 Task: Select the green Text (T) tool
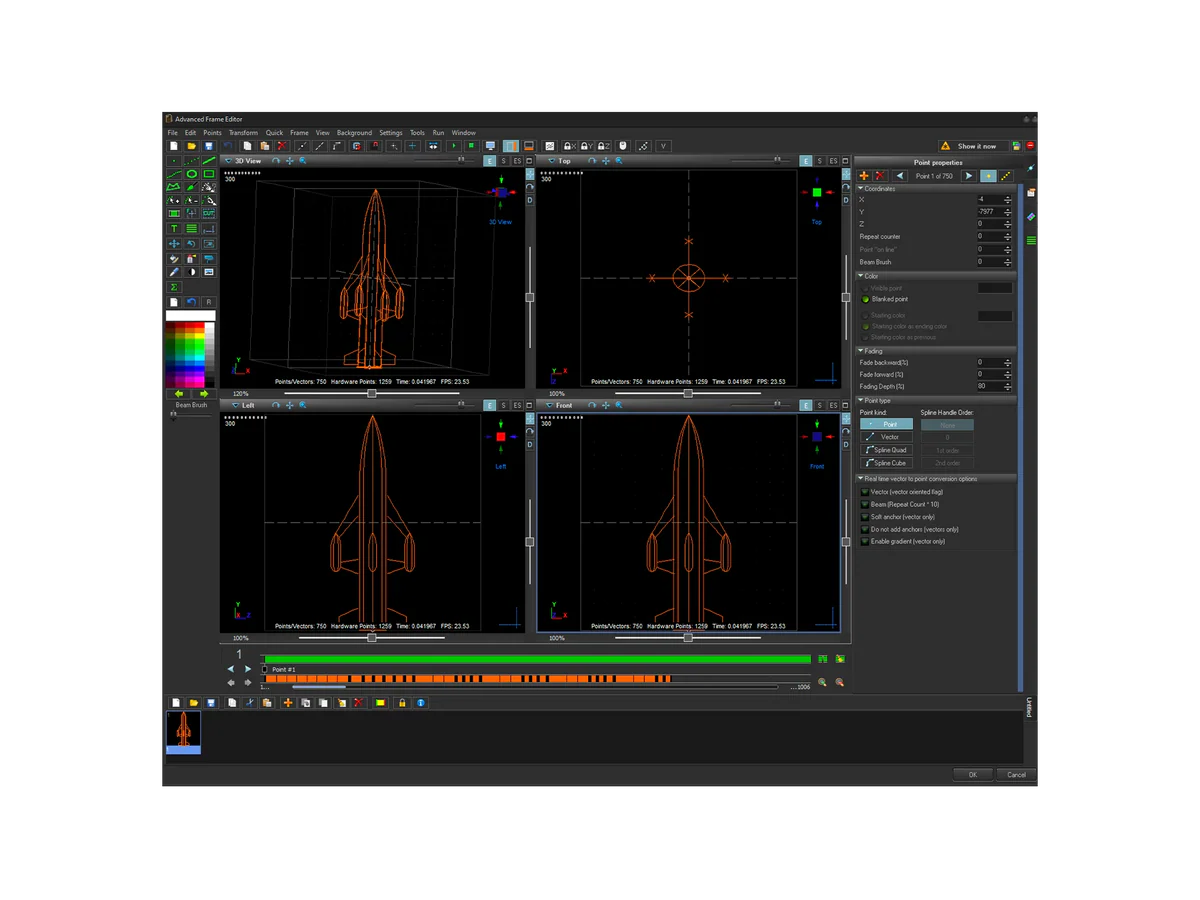pos(174,228)
